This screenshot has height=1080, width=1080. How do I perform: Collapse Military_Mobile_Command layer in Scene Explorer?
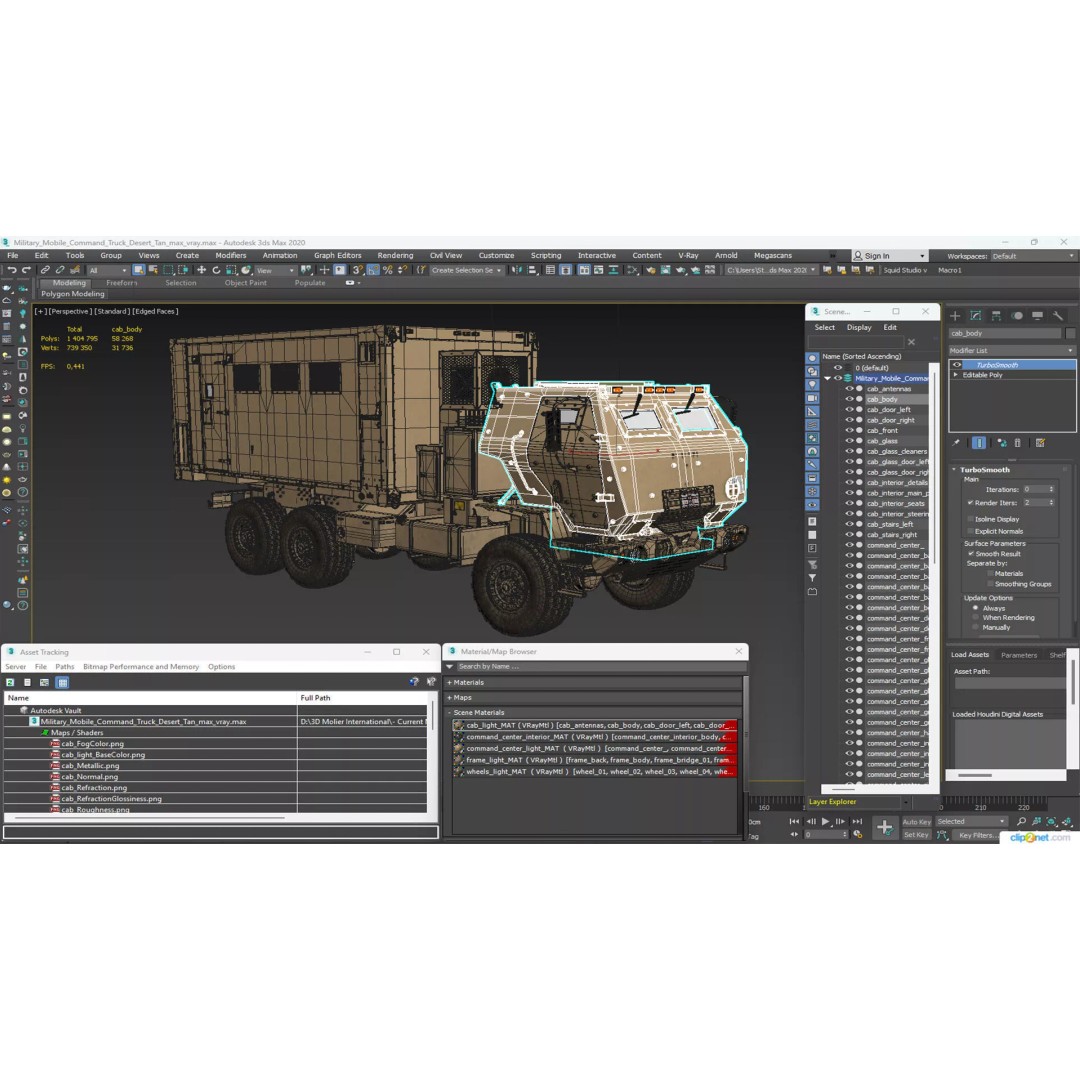coord(827,378)
